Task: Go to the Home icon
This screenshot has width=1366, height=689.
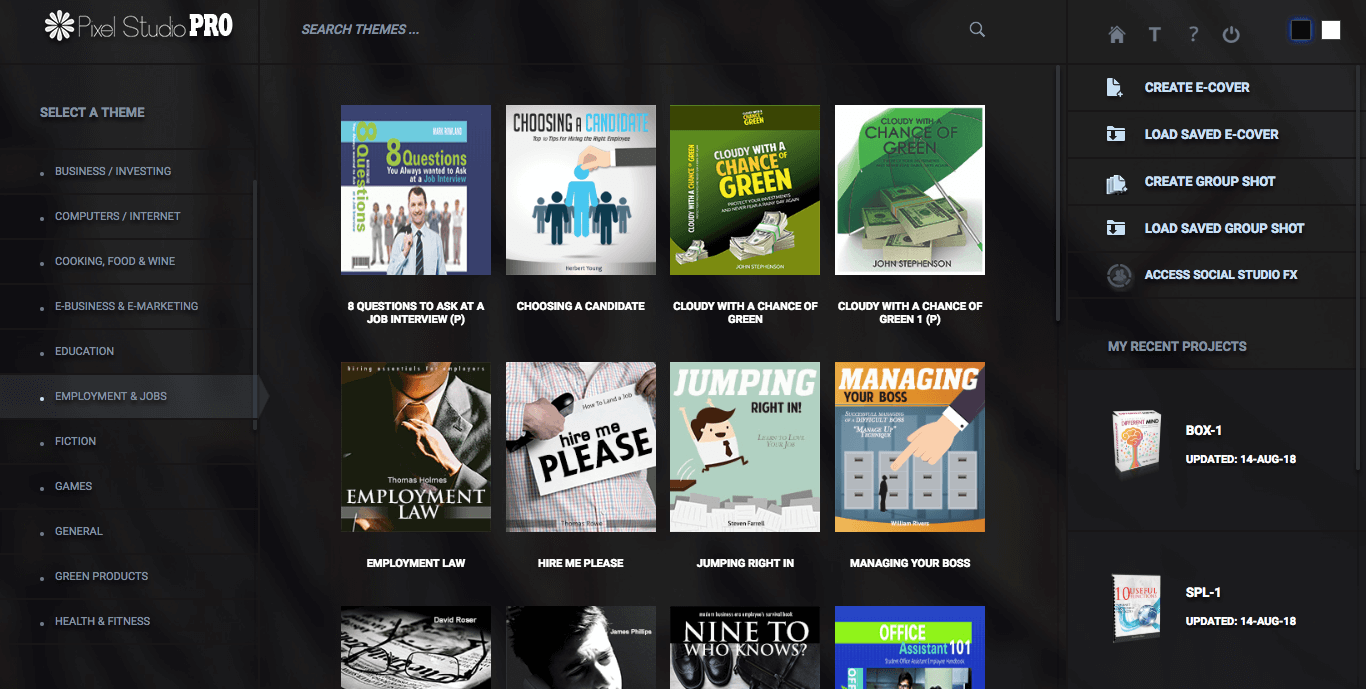Action: coord(1117,34)
